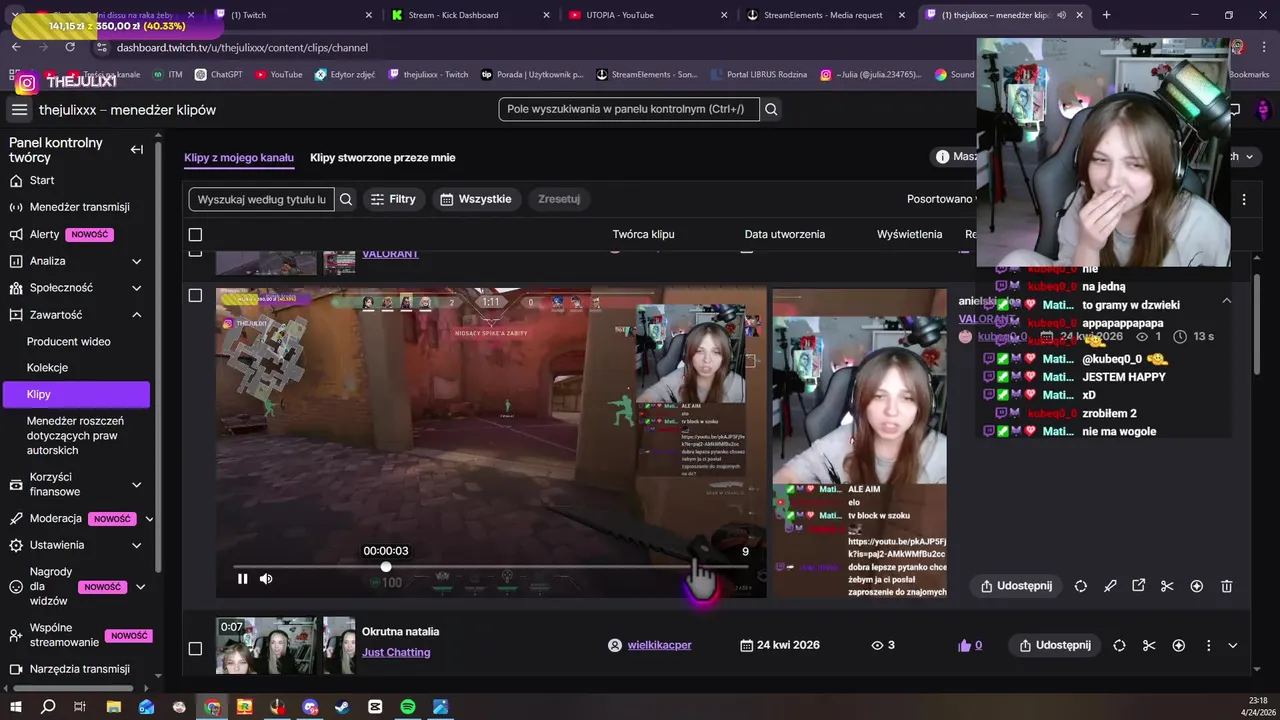This screenshot has width=1280, height=720.
Task: Tick the checkbox of the expanded Valorant clip
Action: (195, 295)
